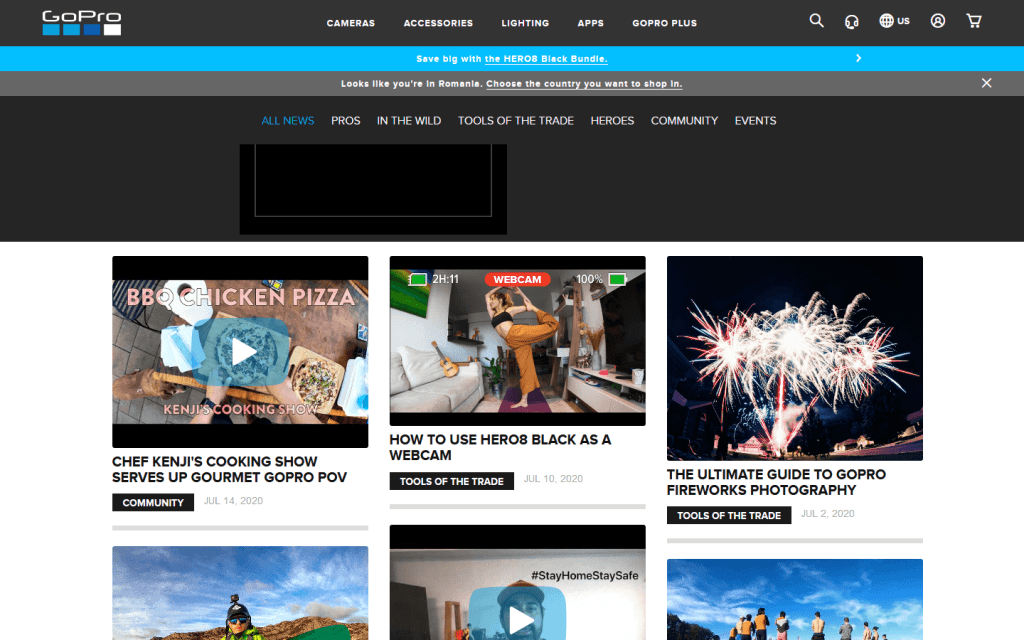View the shopping cart
The image size is (1024, 640).
click(974, 21)
